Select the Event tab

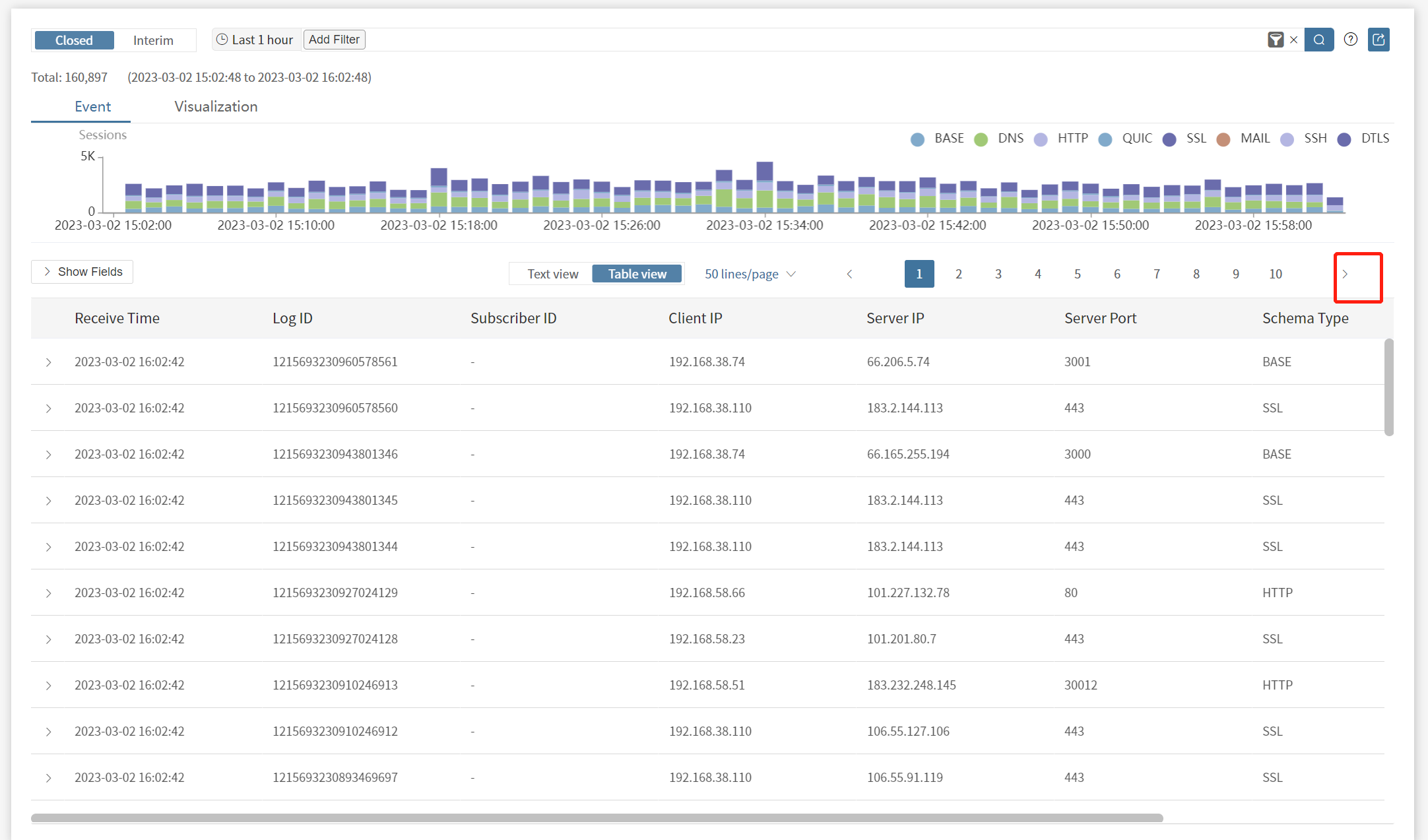tap(92, 106)
